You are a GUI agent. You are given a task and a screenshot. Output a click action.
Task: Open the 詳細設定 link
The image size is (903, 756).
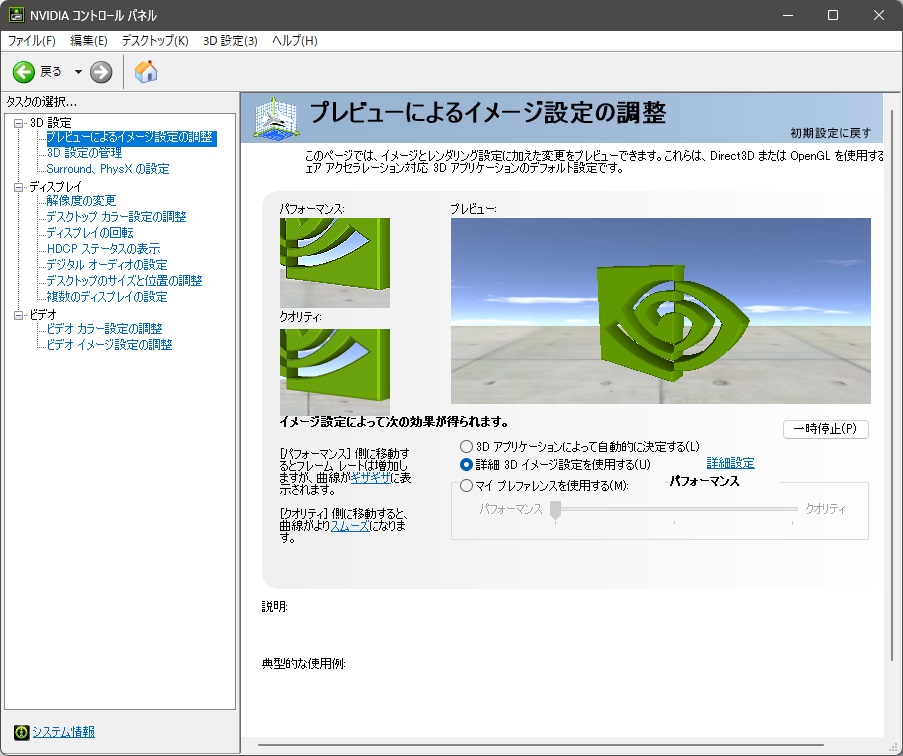tap(730, 463)
